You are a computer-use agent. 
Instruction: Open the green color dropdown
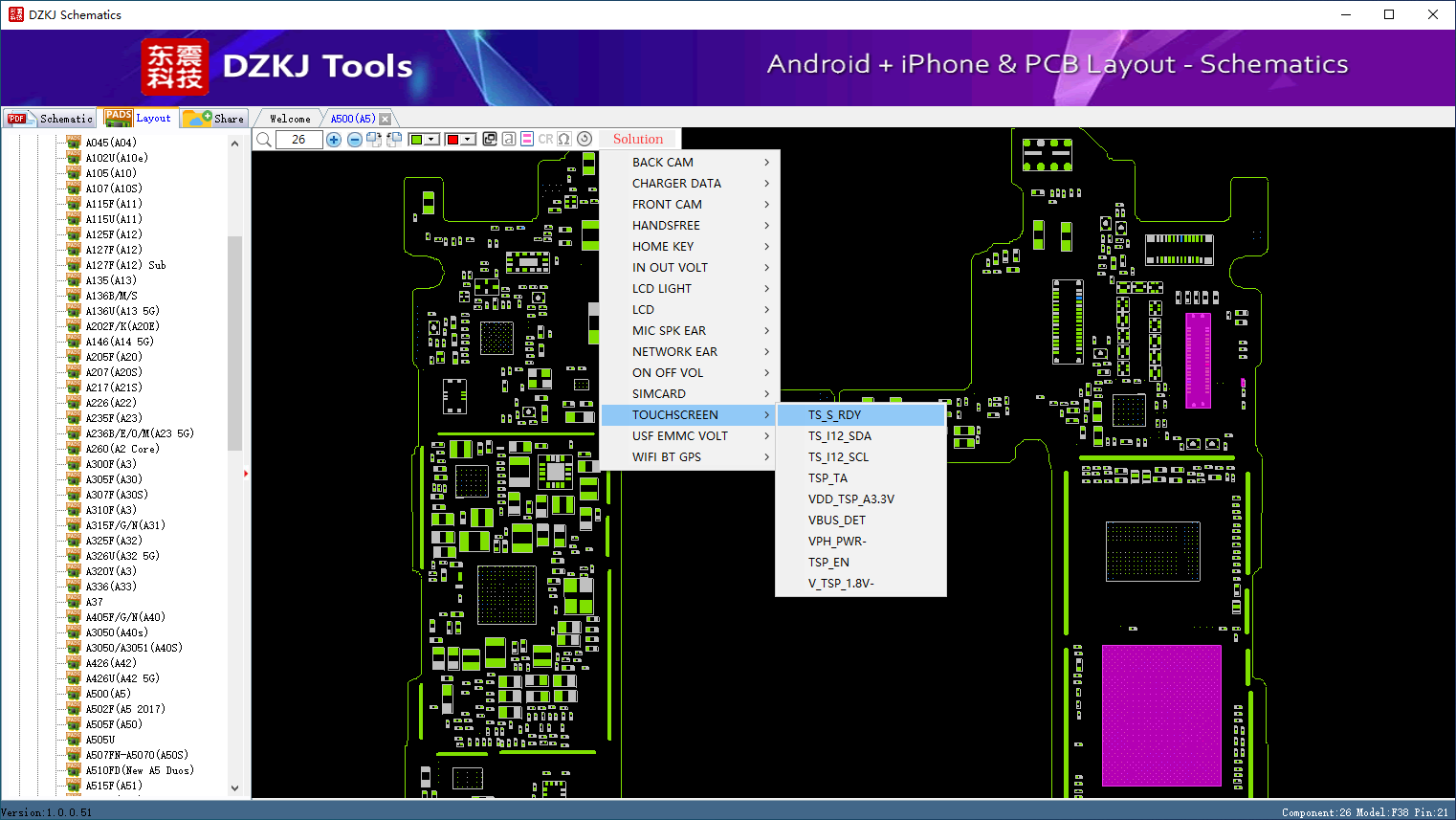coord(431,140)
